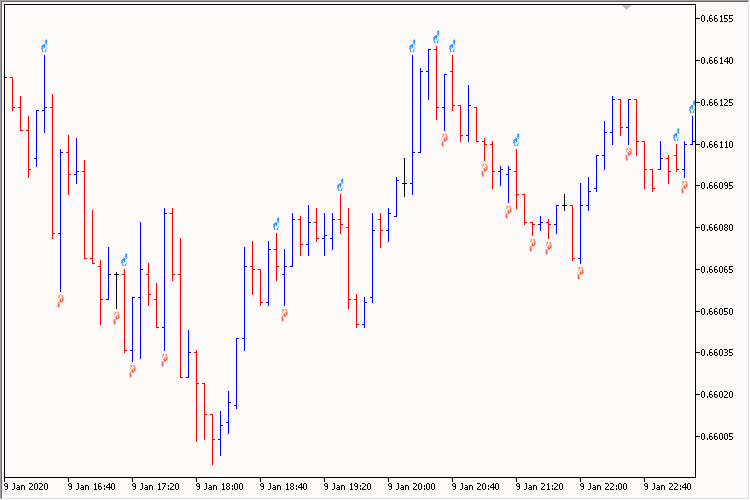Click red fractal marker below the 9 Jan 22:00 bar

point(580,273)
